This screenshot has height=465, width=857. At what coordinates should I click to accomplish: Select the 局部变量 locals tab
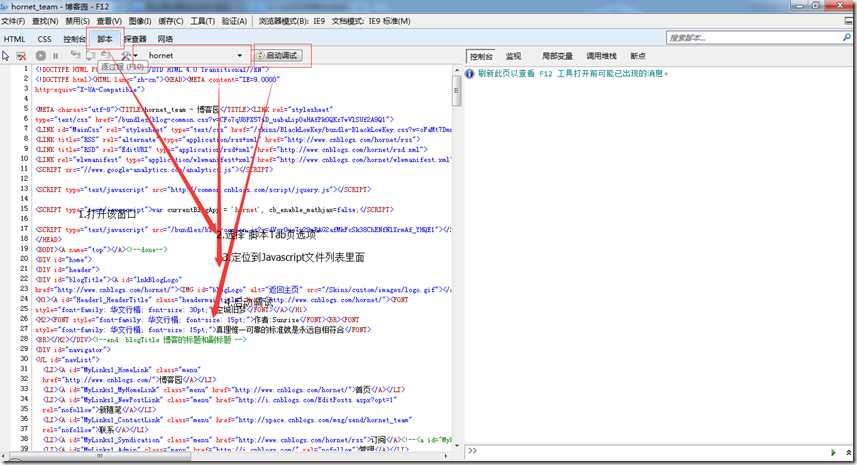click(557, 56)
